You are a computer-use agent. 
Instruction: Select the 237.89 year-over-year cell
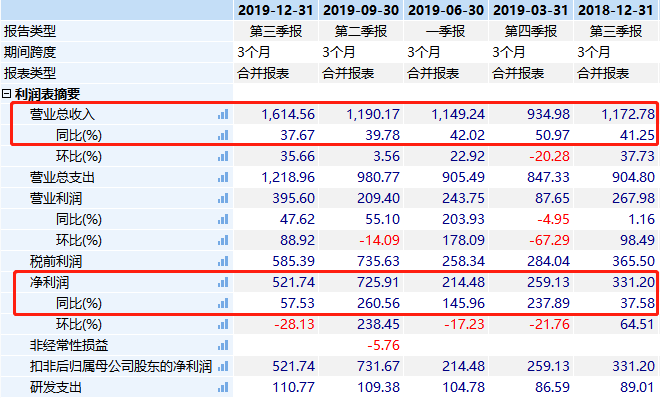click(x=548, y=304)
